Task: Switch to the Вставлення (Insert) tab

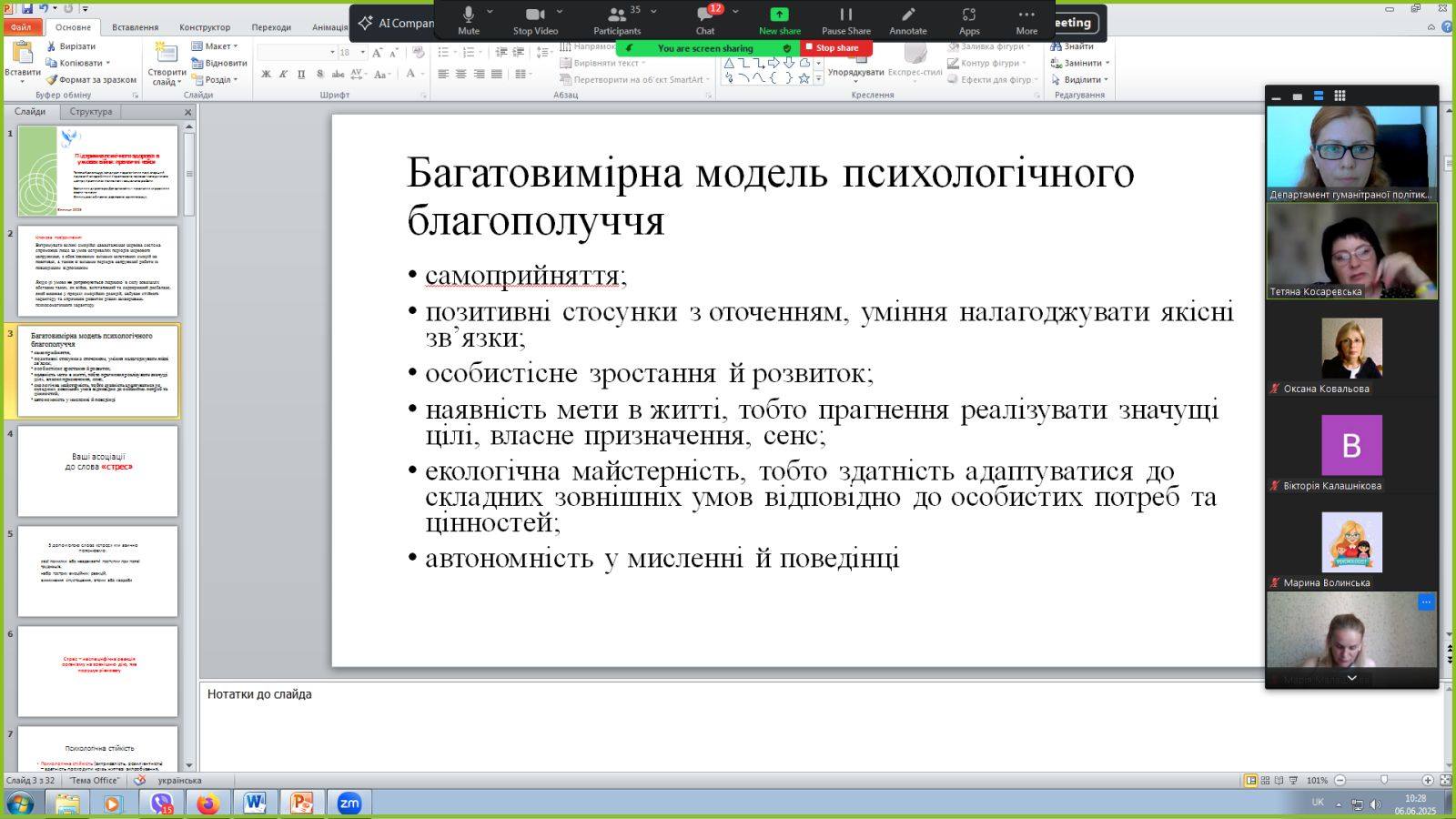Action: 135,27
